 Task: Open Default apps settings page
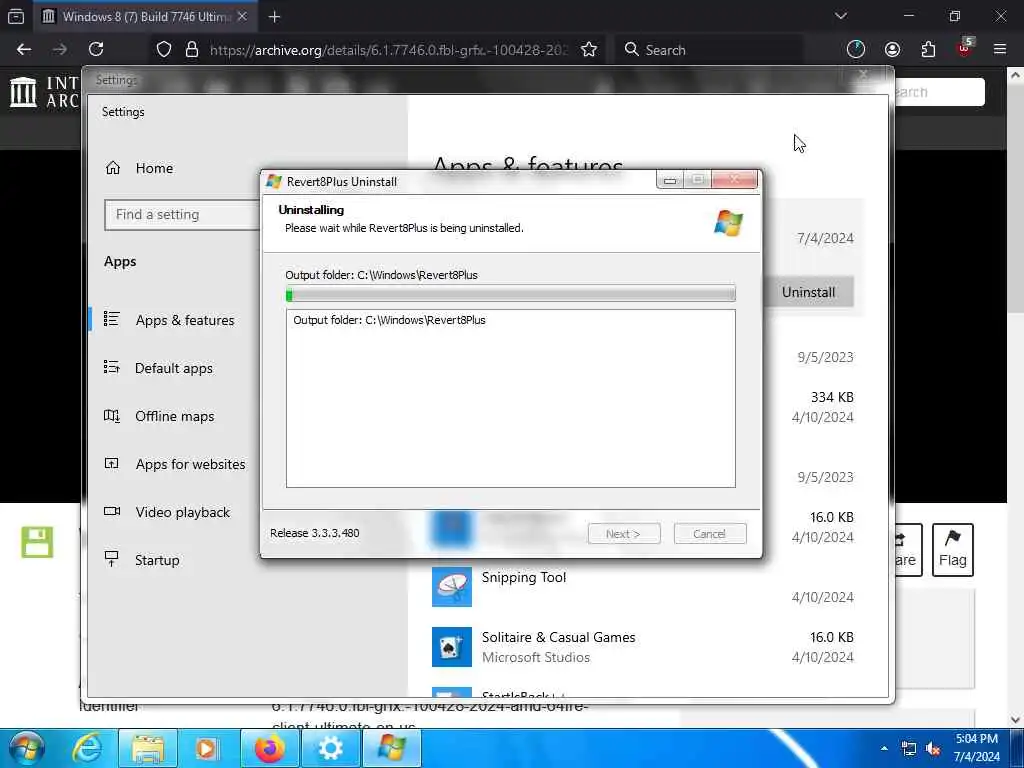pyautogui.click(x=174, y=368)
